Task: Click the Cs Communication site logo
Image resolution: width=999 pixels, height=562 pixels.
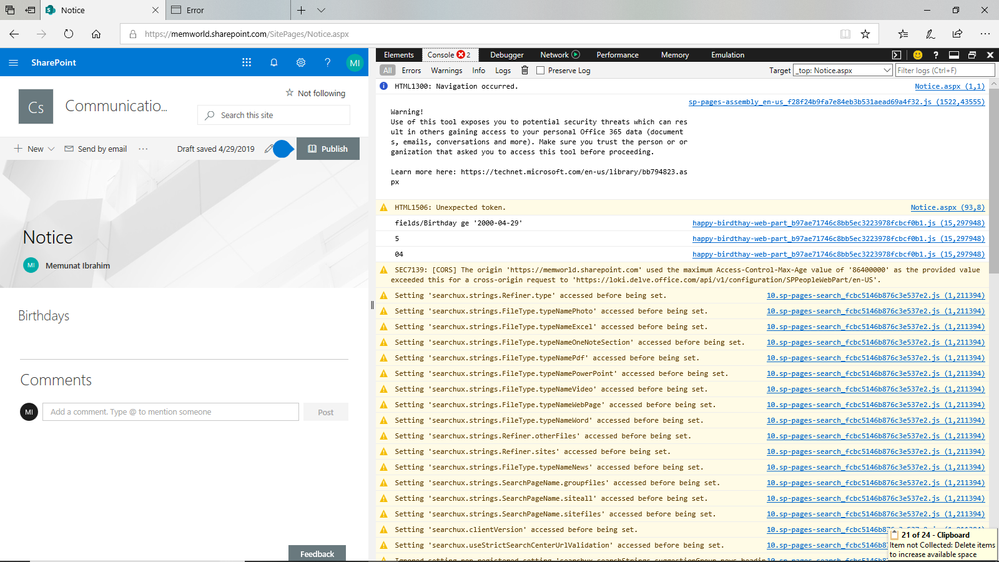Action: click(x=36, y=106)
